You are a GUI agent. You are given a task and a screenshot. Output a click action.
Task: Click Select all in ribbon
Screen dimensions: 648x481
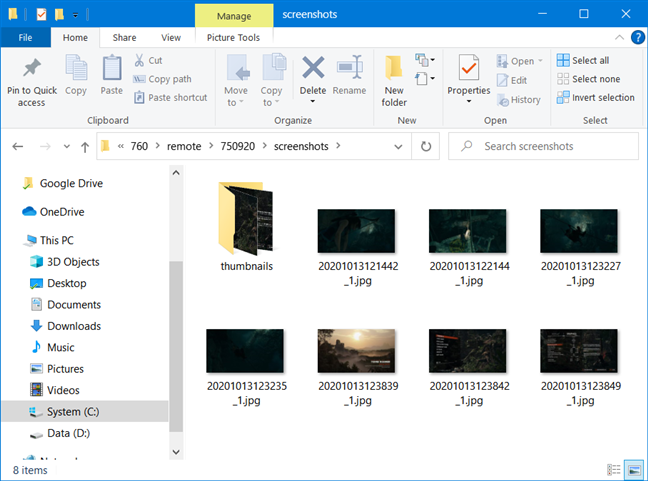583,60
